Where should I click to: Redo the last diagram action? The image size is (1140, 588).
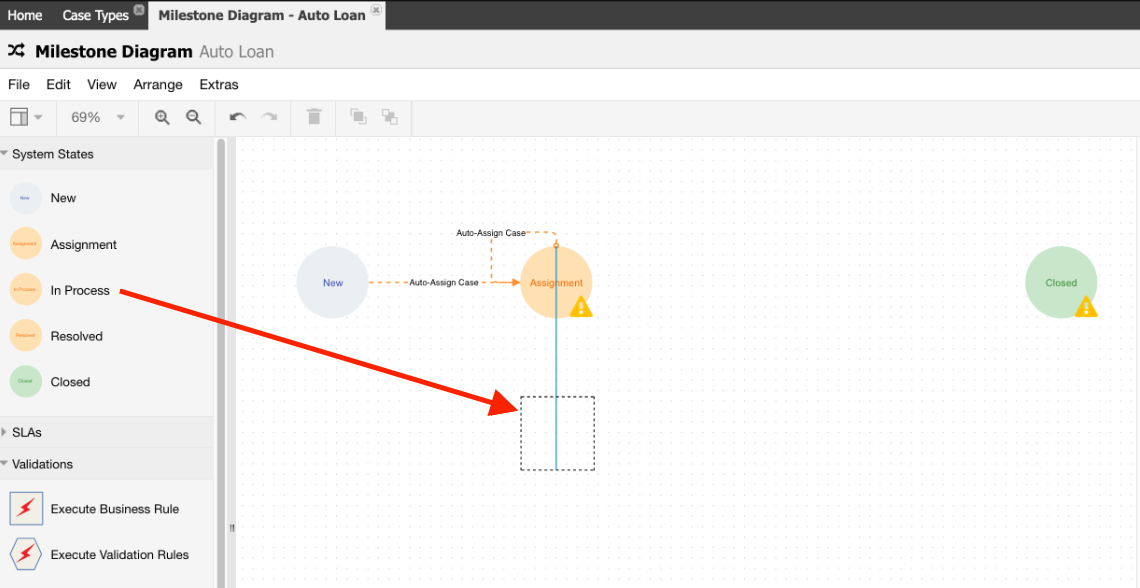tap(270, 117)
